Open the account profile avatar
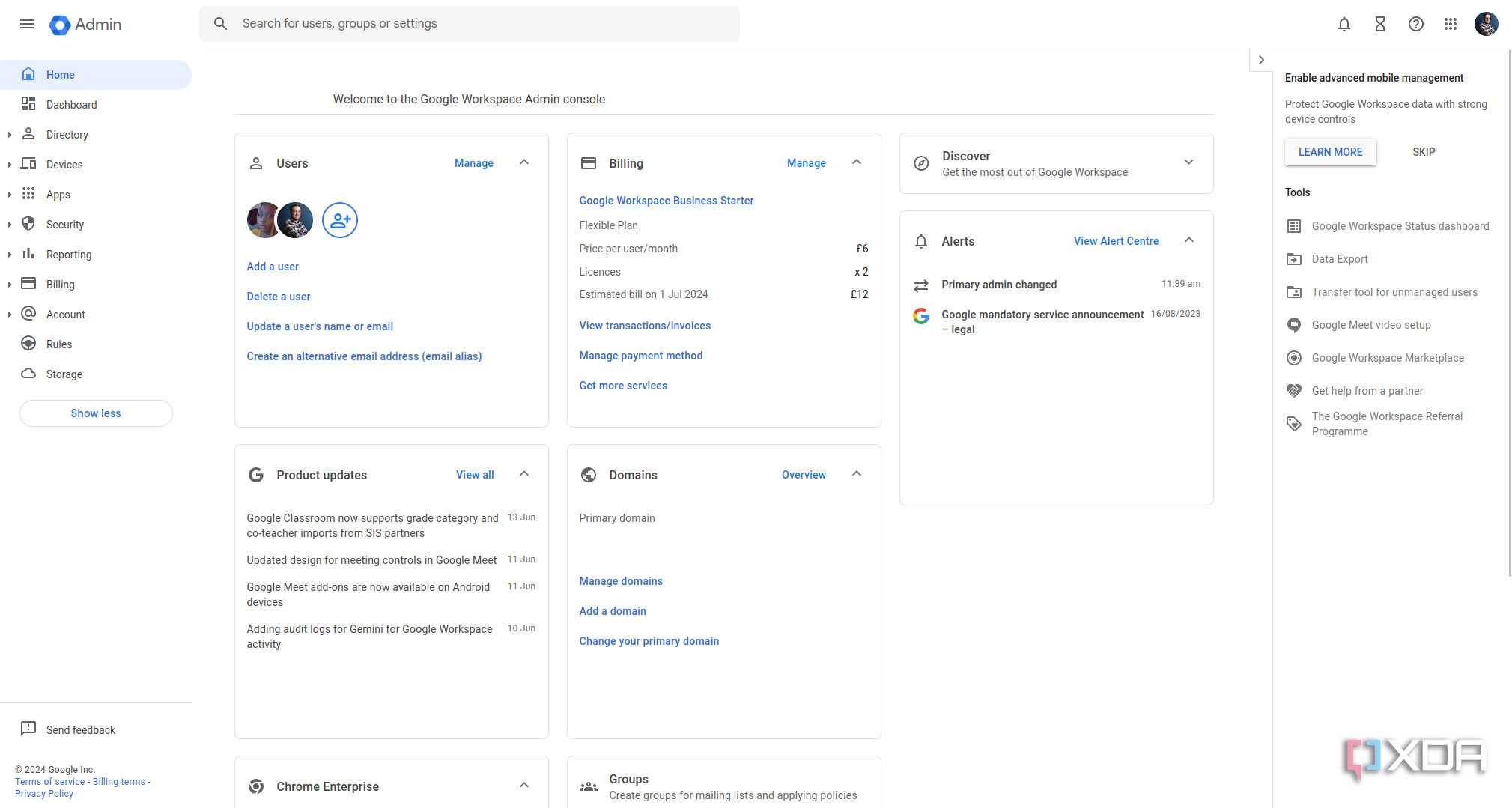This screenshot has width=1512, height=808. coord(1487,24)
